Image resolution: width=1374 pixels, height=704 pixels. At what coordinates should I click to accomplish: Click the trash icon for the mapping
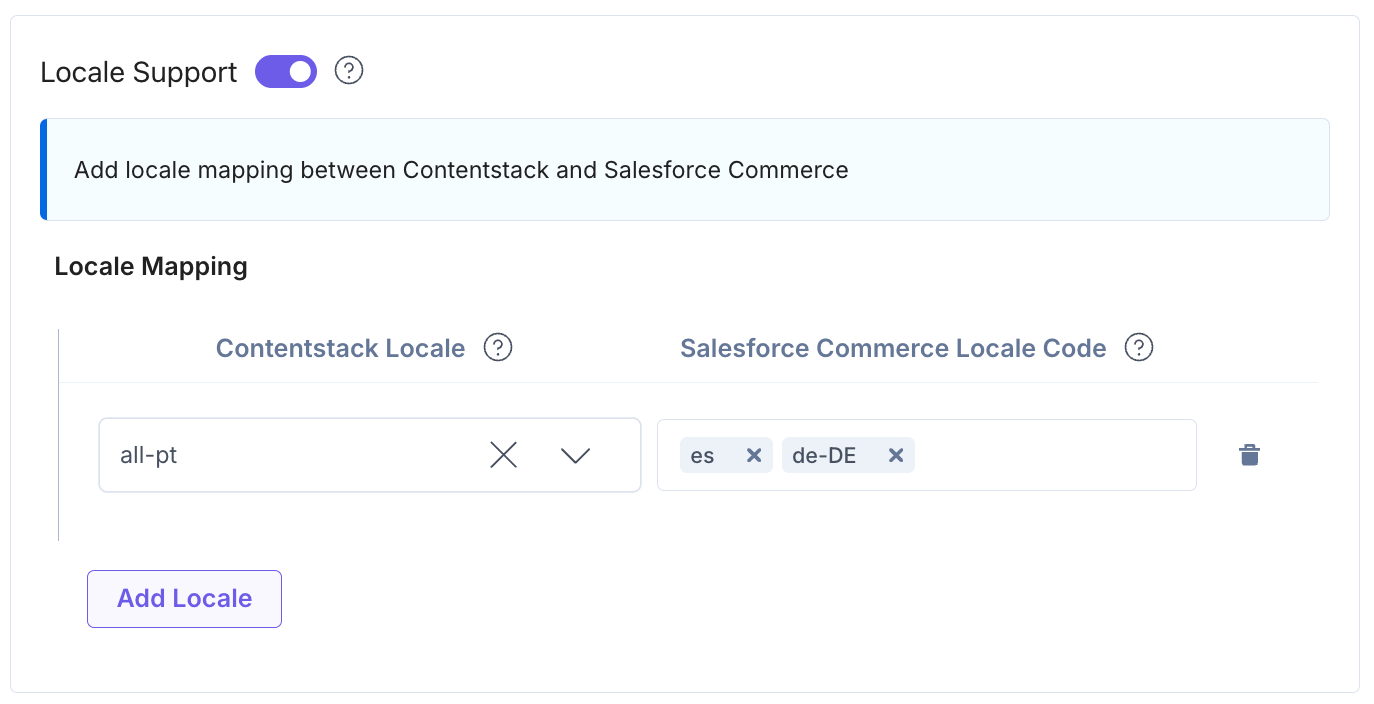[x=1249, y=454]
